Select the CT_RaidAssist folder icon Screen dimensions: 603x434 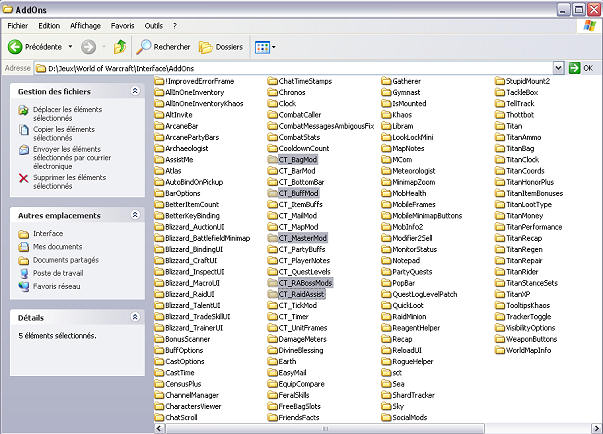click(x=272, y=295)
